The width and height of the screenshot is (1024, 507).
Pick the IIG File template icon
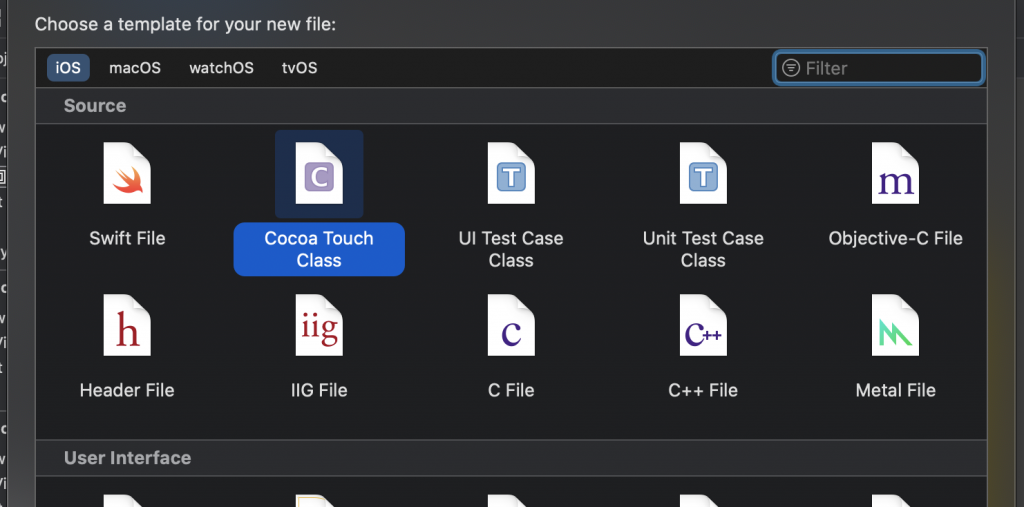click(x=319, y=326)
